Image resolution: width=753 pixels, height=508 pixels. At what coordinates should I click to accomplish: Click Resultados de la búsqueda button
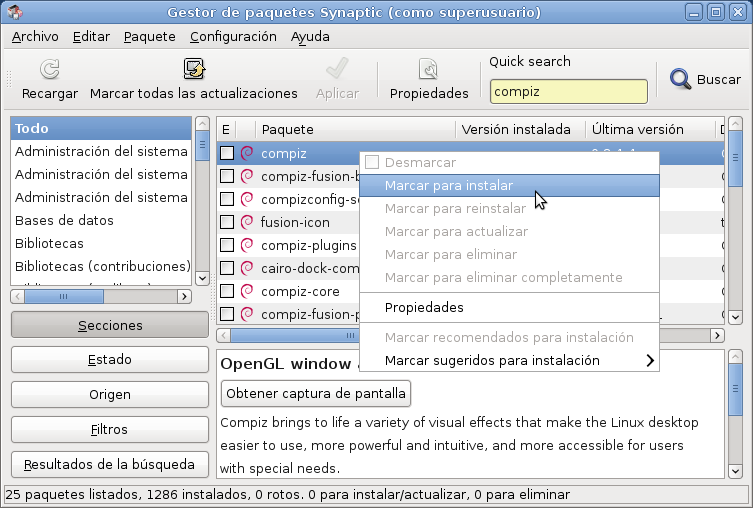(110, 464)
